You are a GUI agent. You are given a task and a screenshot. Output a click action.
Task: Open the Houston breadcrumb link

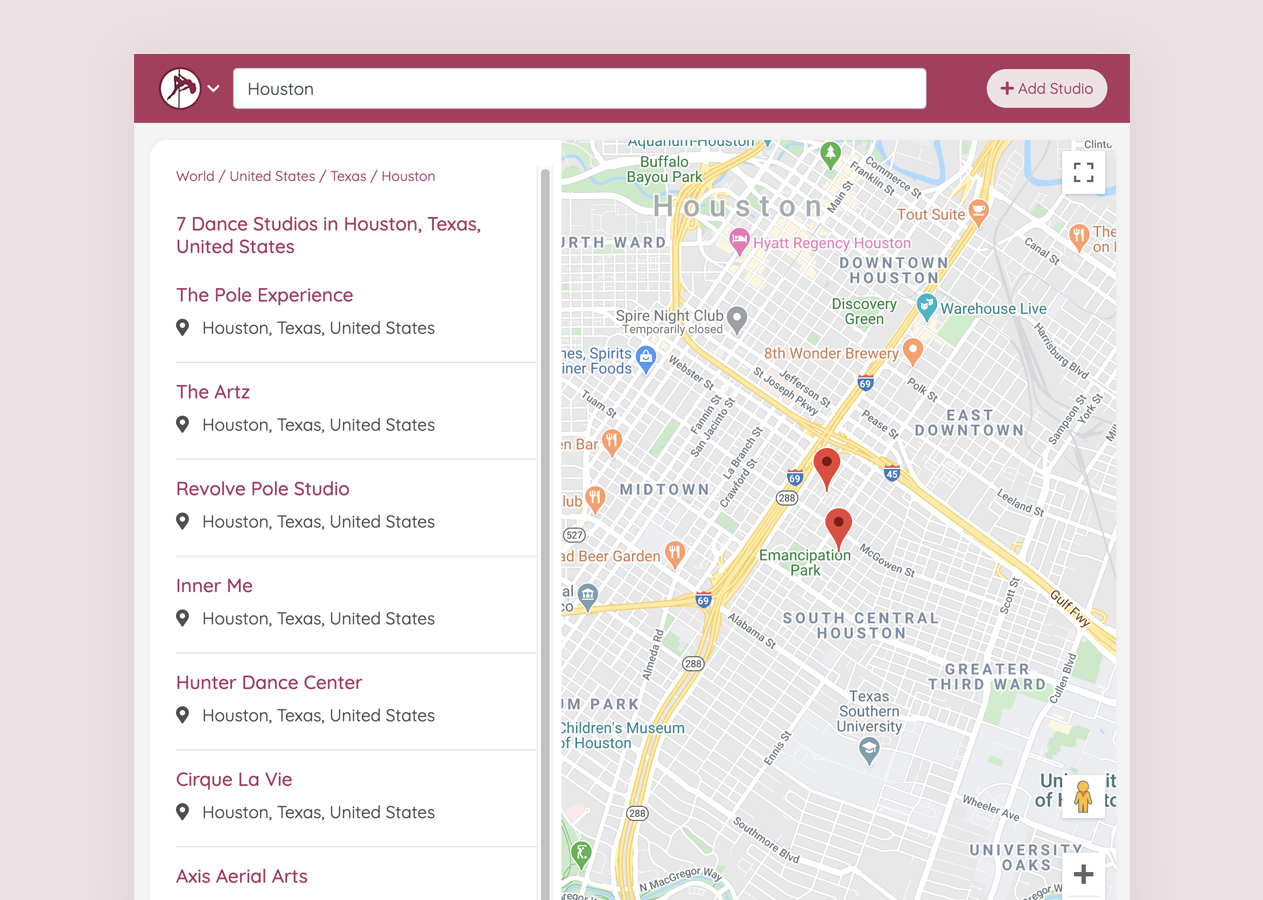pos(408,176)
